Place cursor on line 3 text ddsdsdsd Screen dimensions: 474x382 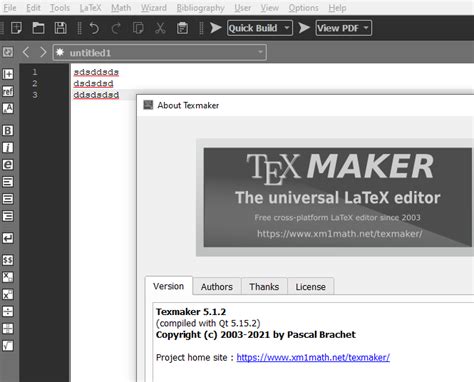click(96, 95)
